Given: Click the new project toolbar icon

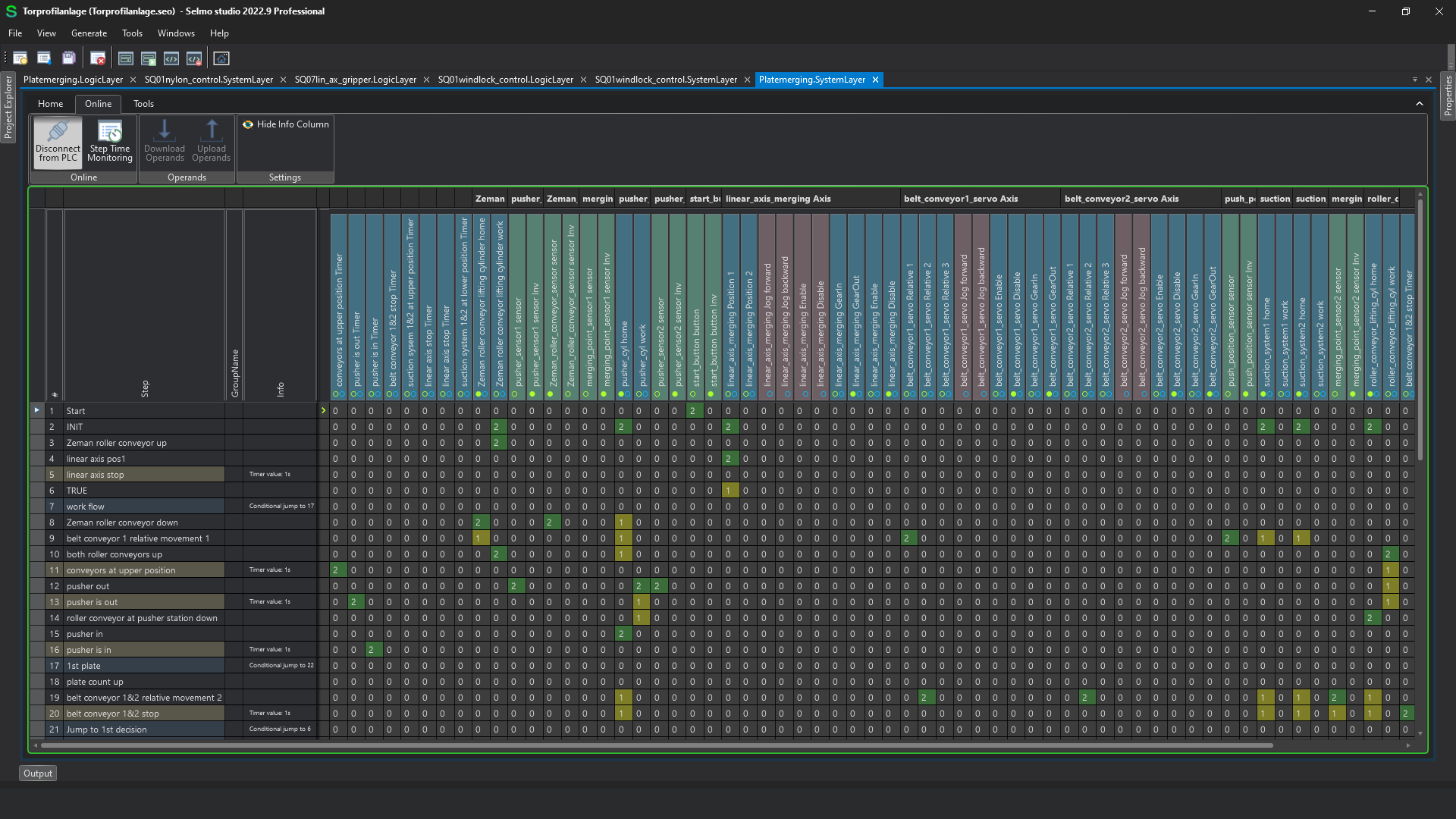Looking at the screenshot, I should [20, 58].
